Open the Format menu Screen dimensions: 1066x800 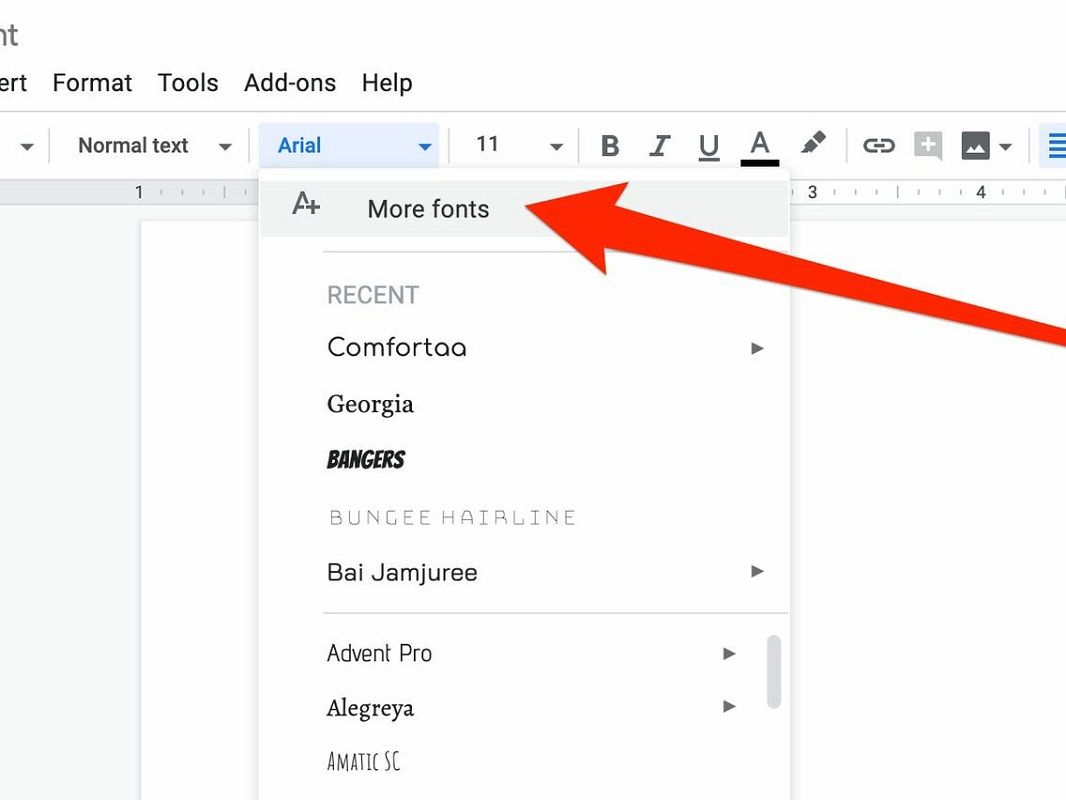click(92, 83)
